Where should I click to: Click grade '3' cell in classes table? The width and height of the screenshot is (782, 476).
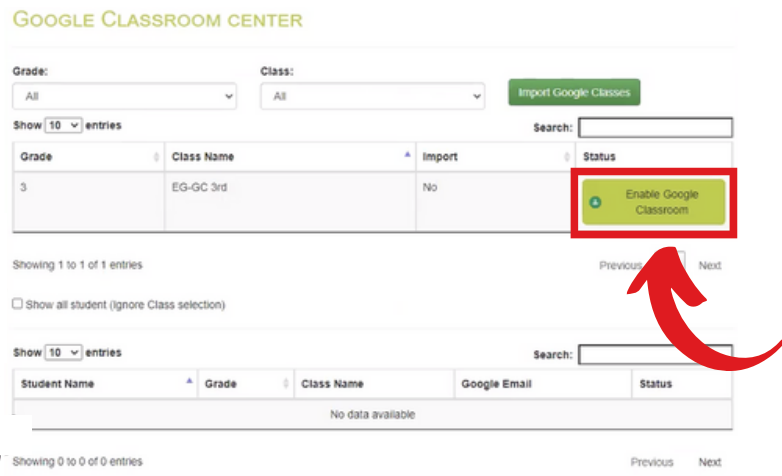pyautogui.click(x=89, y=202)
